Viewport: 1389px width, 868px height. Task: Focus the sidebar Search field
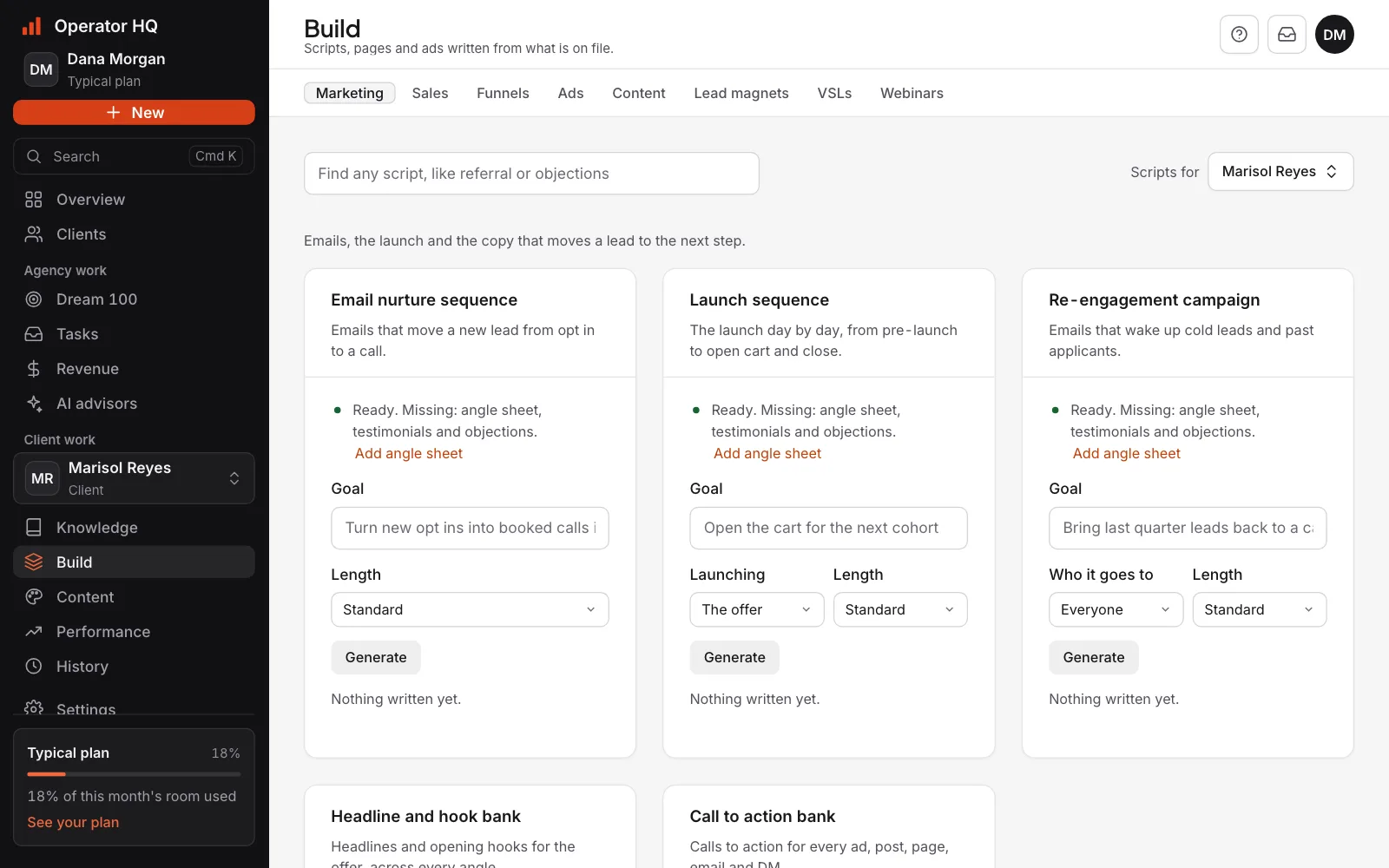tap(134, 156)
